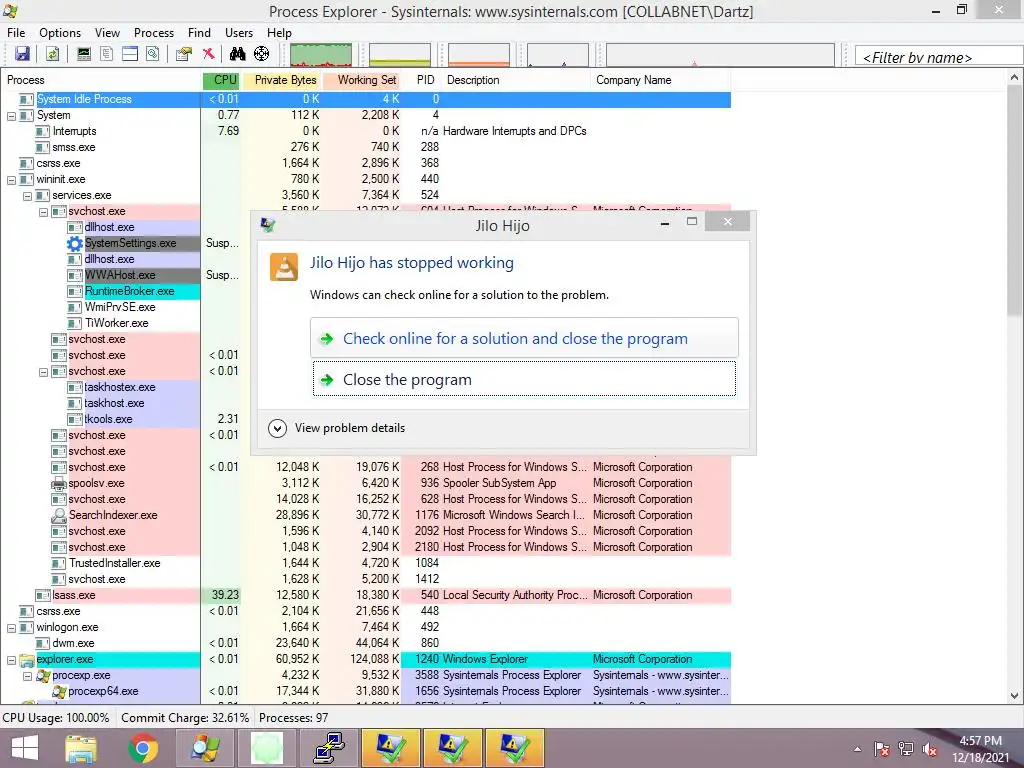Image resolution: width=1024 pixels, height=768 pixels.
Task: Open process Properties toolbar icon
Action: [x=184, y=54]
